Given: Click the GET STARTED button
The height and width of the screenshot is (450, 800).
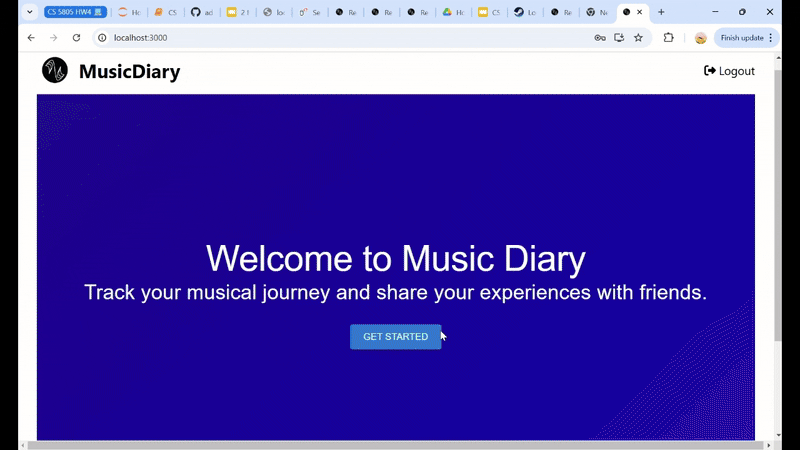Looking at the screenshot, I should pyautogui.click(x=395, y=337).
